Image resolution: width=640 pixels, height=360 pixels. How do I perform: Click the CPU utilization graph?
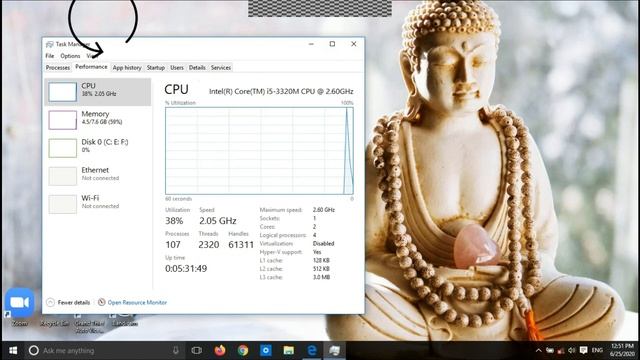(x=259, y=151)
